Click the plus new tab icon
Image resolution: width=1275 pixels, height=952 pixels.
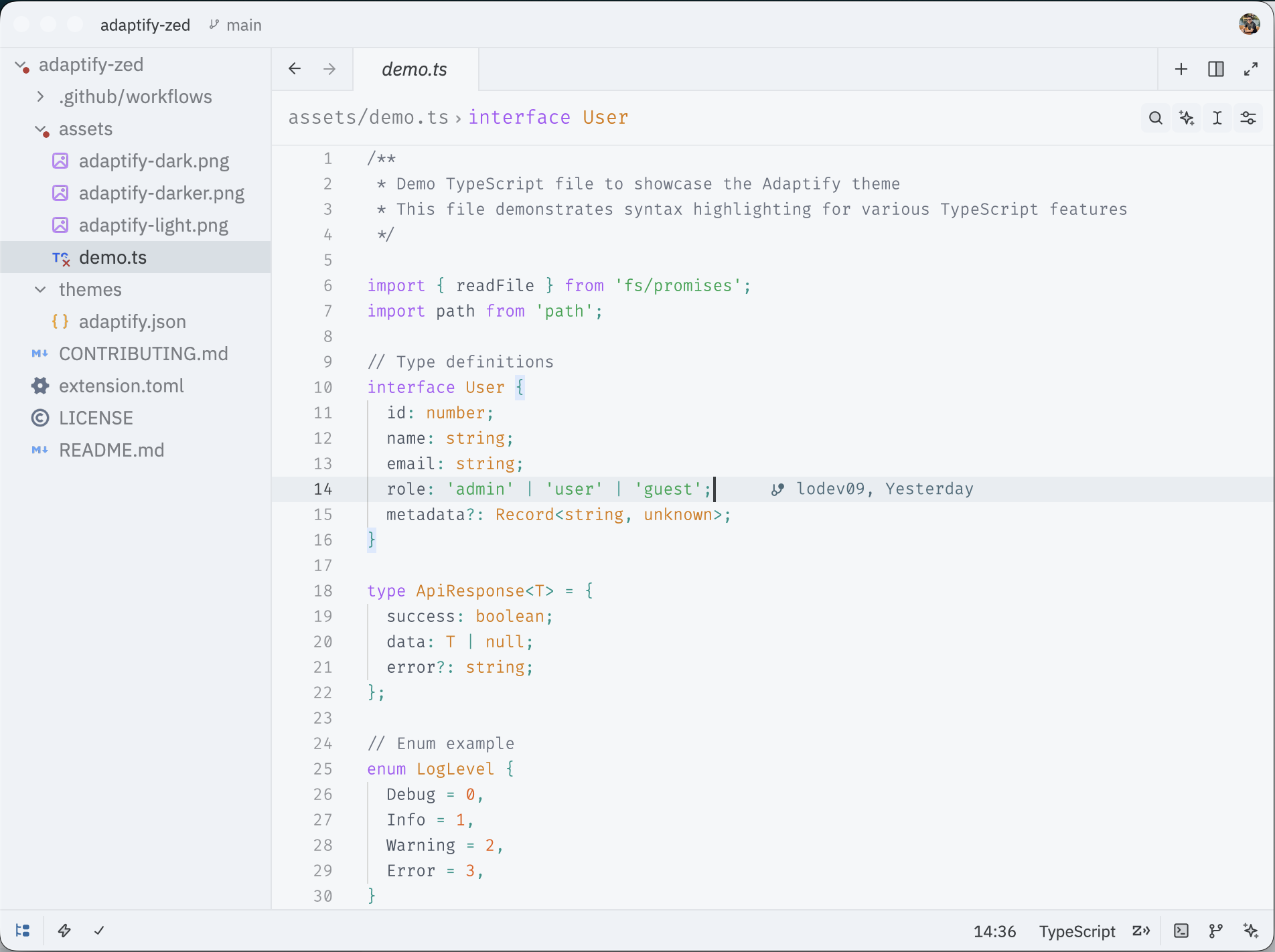pos(1181,69)
